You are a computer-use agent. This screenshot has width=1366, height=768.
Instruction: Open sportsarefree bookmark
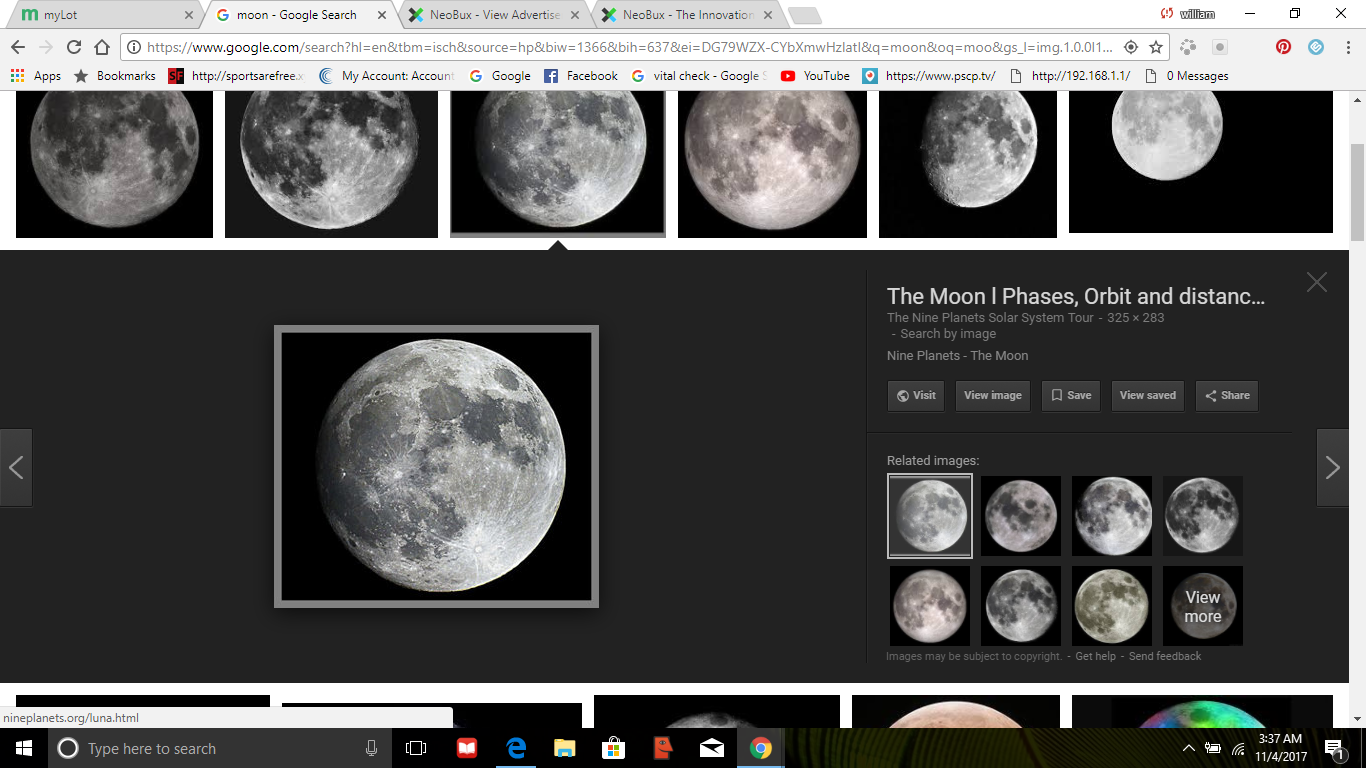[237, 76]
